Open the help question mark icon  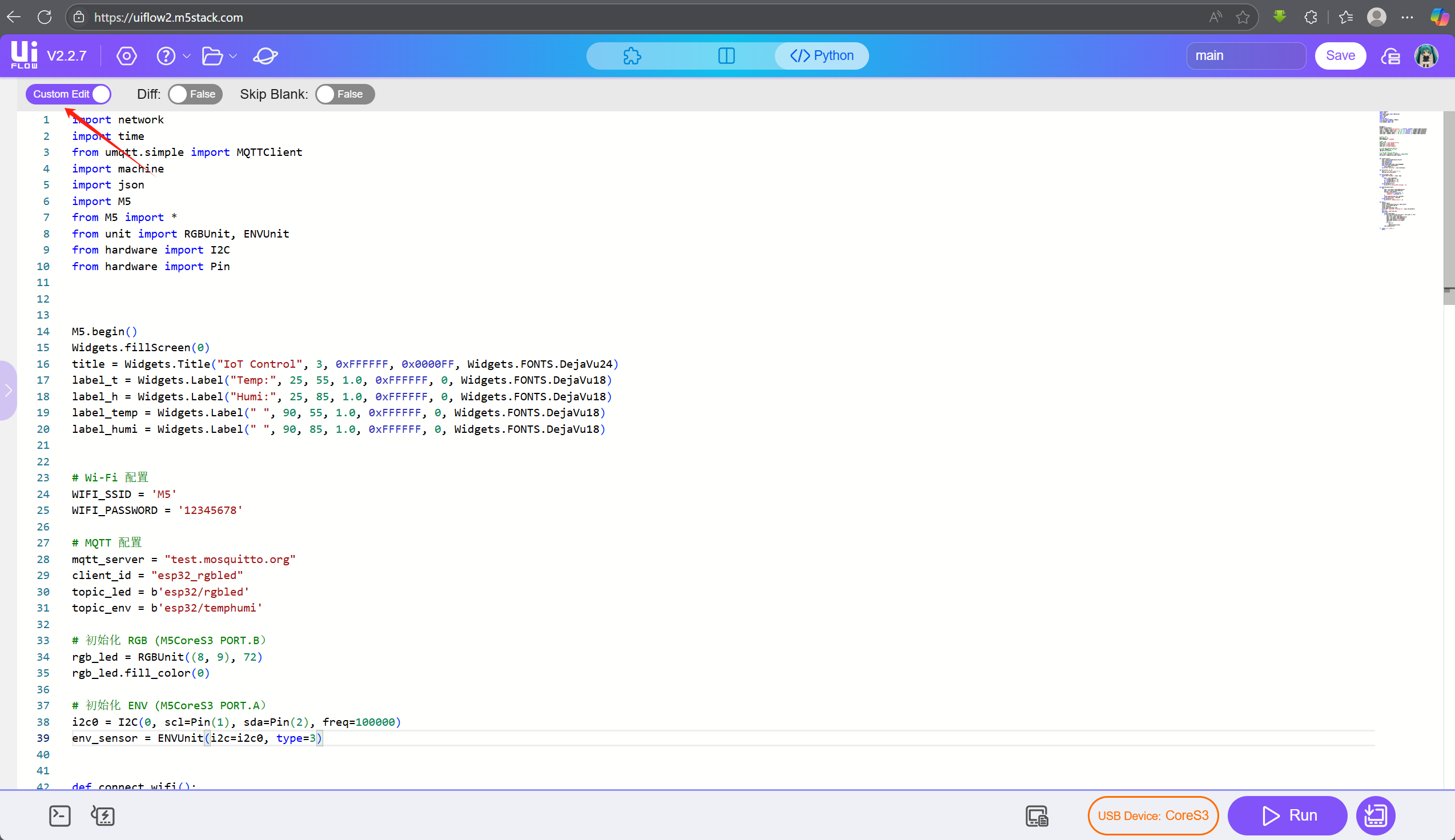[166, 56]
